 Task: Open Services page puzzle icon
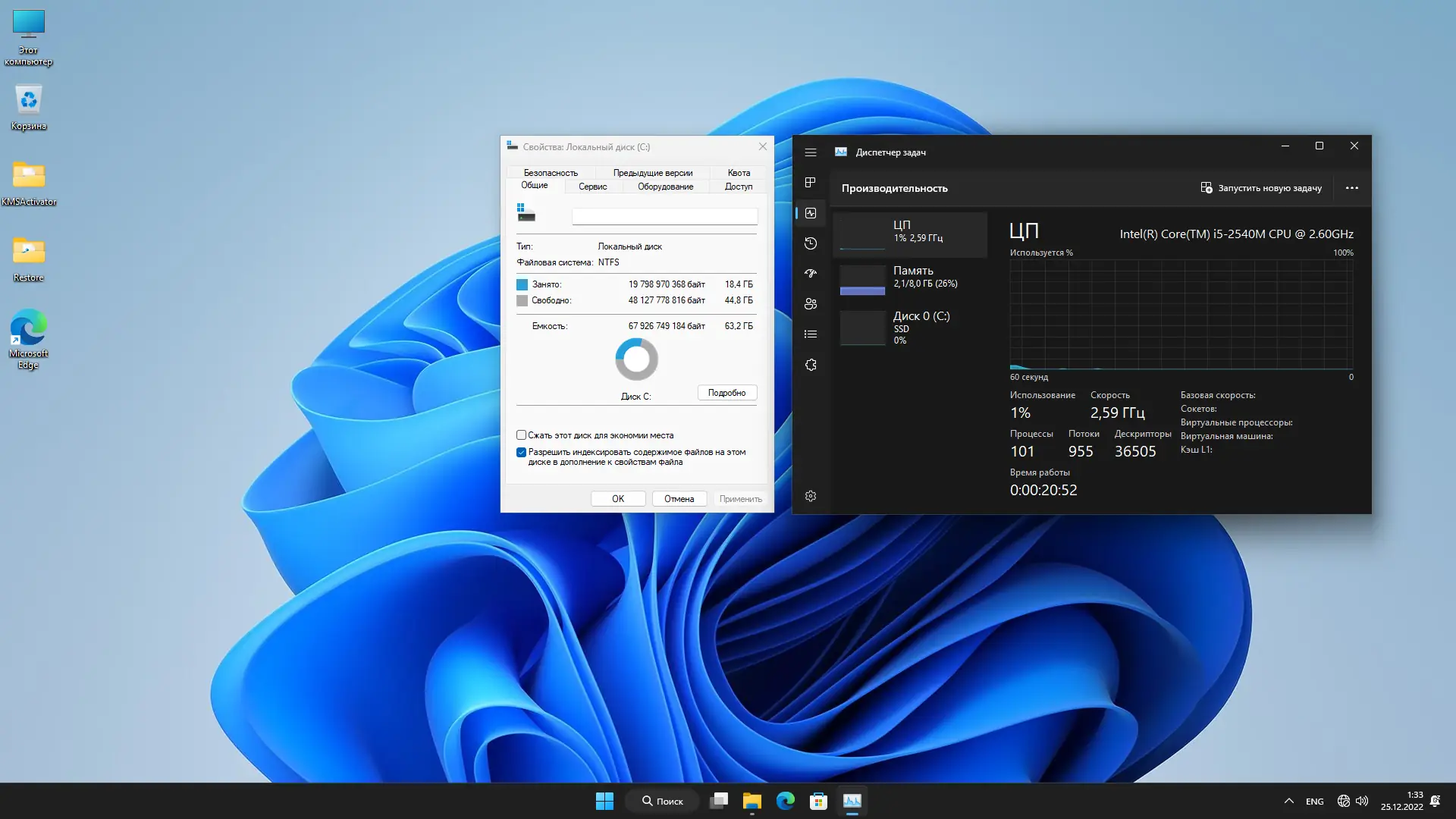pyautogui.click(x=811, y=365)
